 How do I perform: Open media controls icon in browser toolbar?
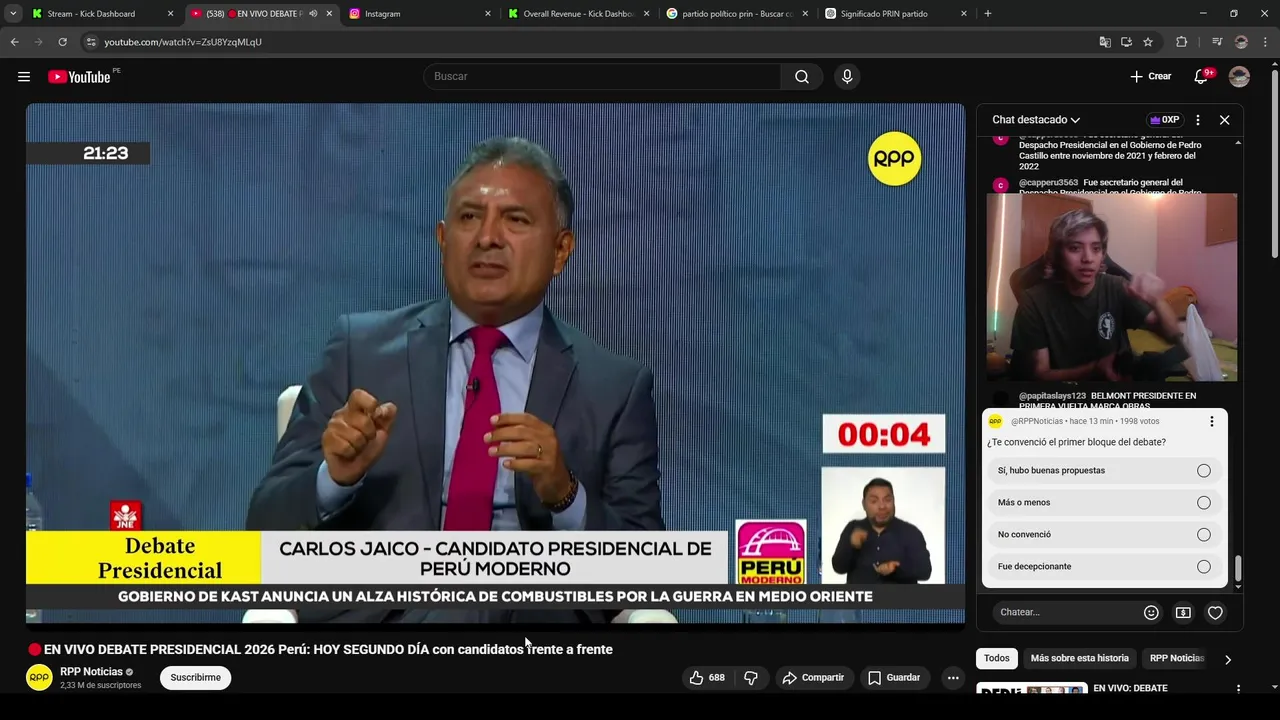(1217, 42)
